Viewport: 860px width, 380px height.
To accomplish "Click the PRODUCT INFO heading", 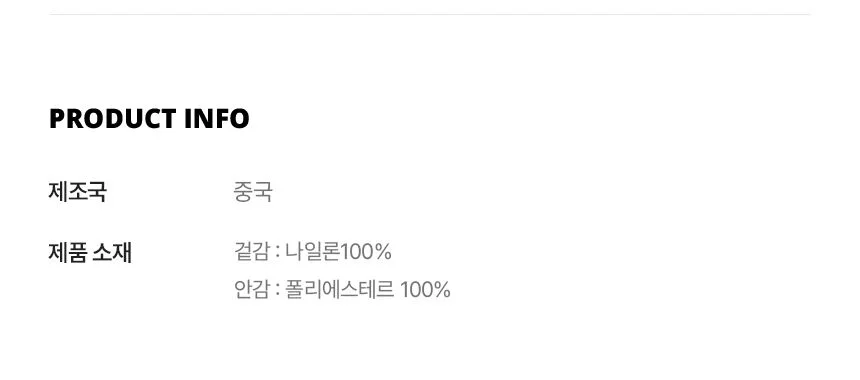I will (149, 119).
